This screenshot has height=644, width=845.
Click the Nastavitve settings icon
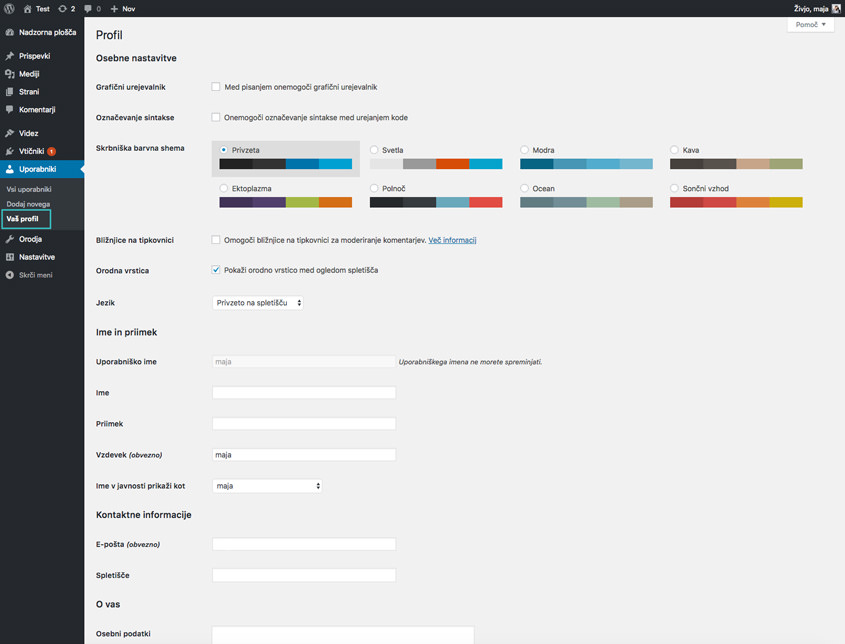tap(9, 257)
